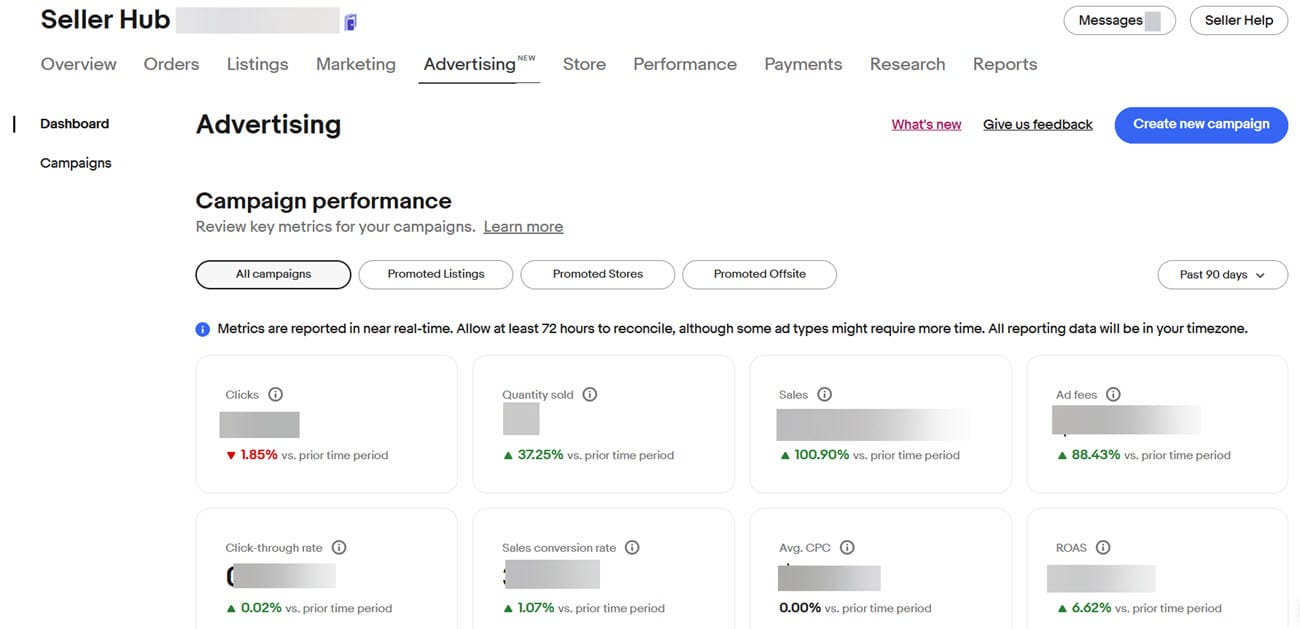Switch to the Listings tab
This screenshot has width=1300, height=629.
pos(257,64)
